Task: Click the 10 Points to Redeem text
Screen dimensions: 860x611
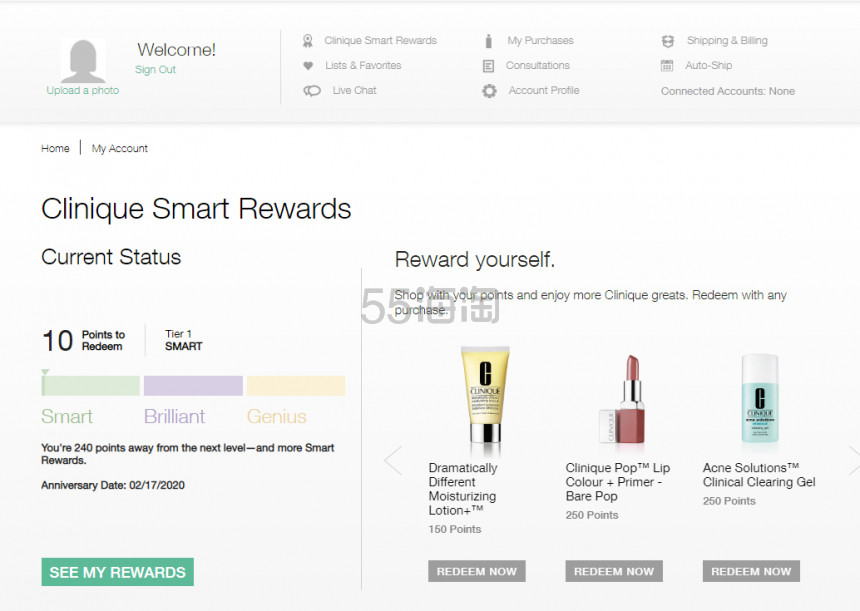Action: [83, 341]
